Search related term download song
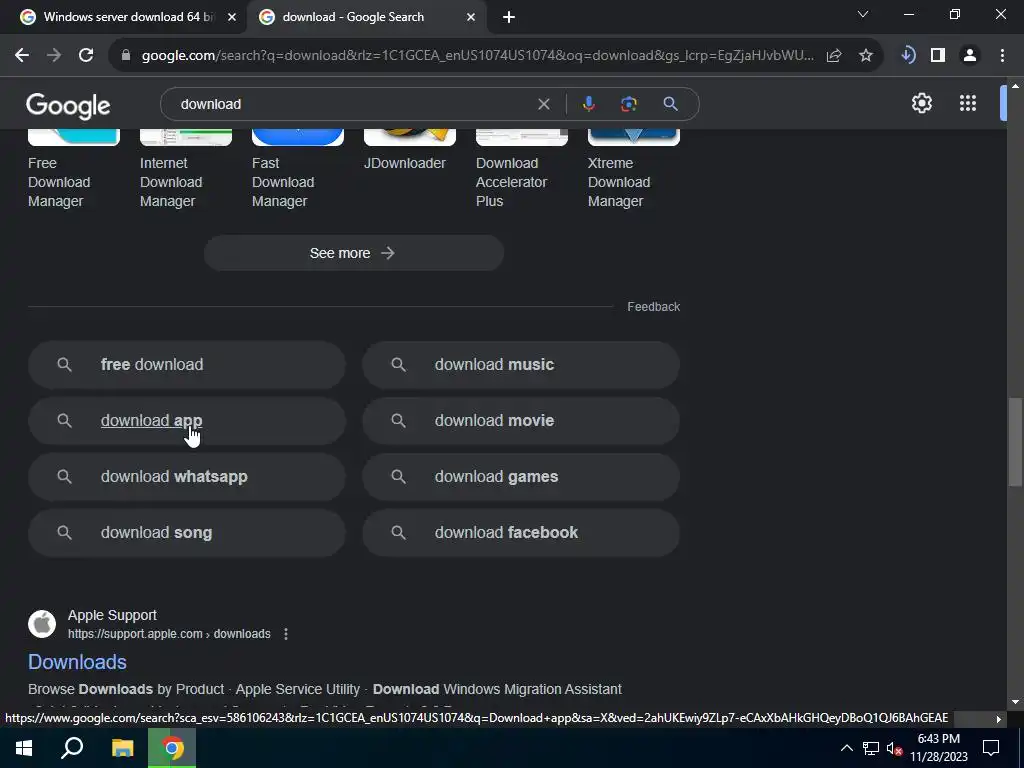The image size is (1024, 768). click(186, 533)
